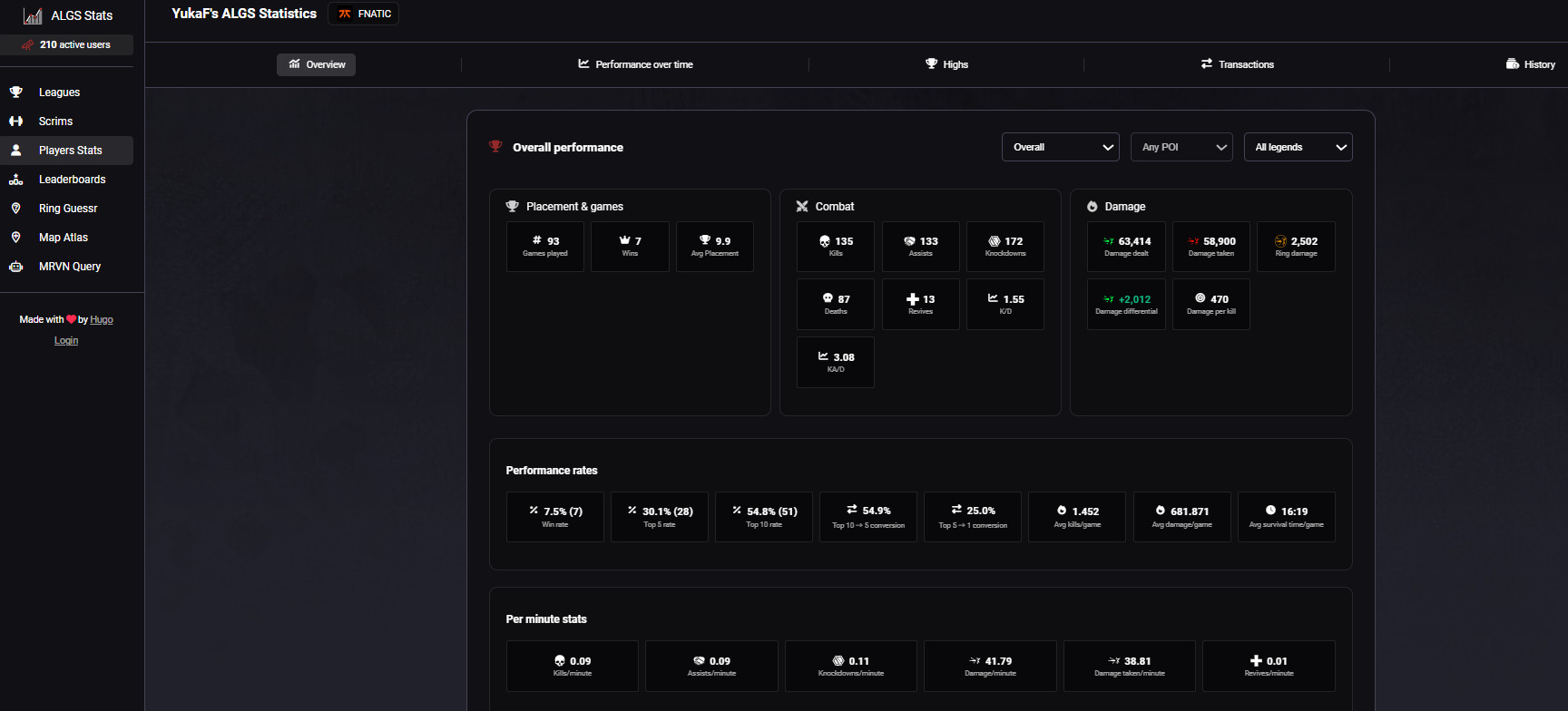Click the Ring Guessr pin icon
Viewport: 1568px width, 711px height.
point(16,209)
